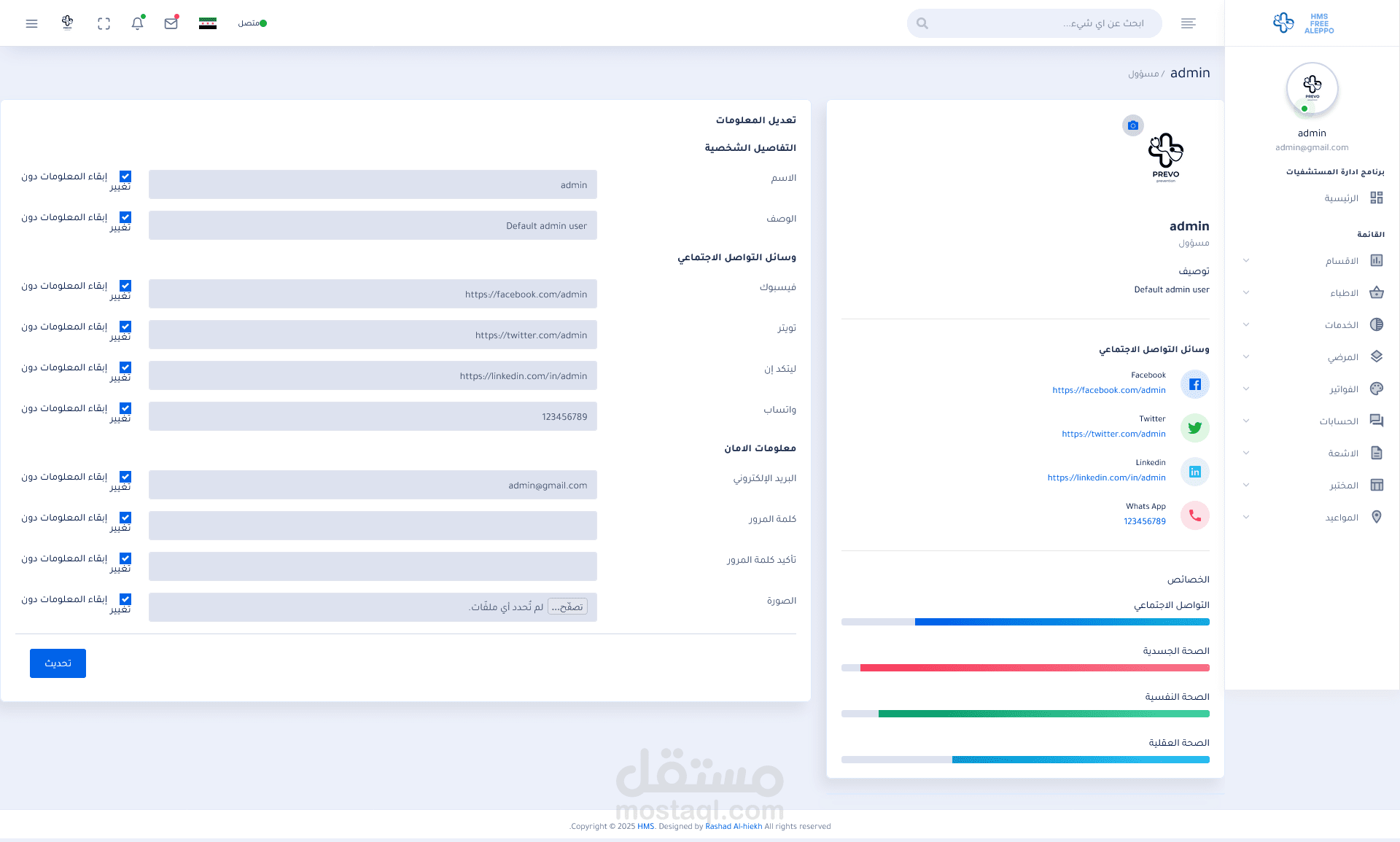
Task: Open the الرئيسية menu item
Action: coord(1341,198)
